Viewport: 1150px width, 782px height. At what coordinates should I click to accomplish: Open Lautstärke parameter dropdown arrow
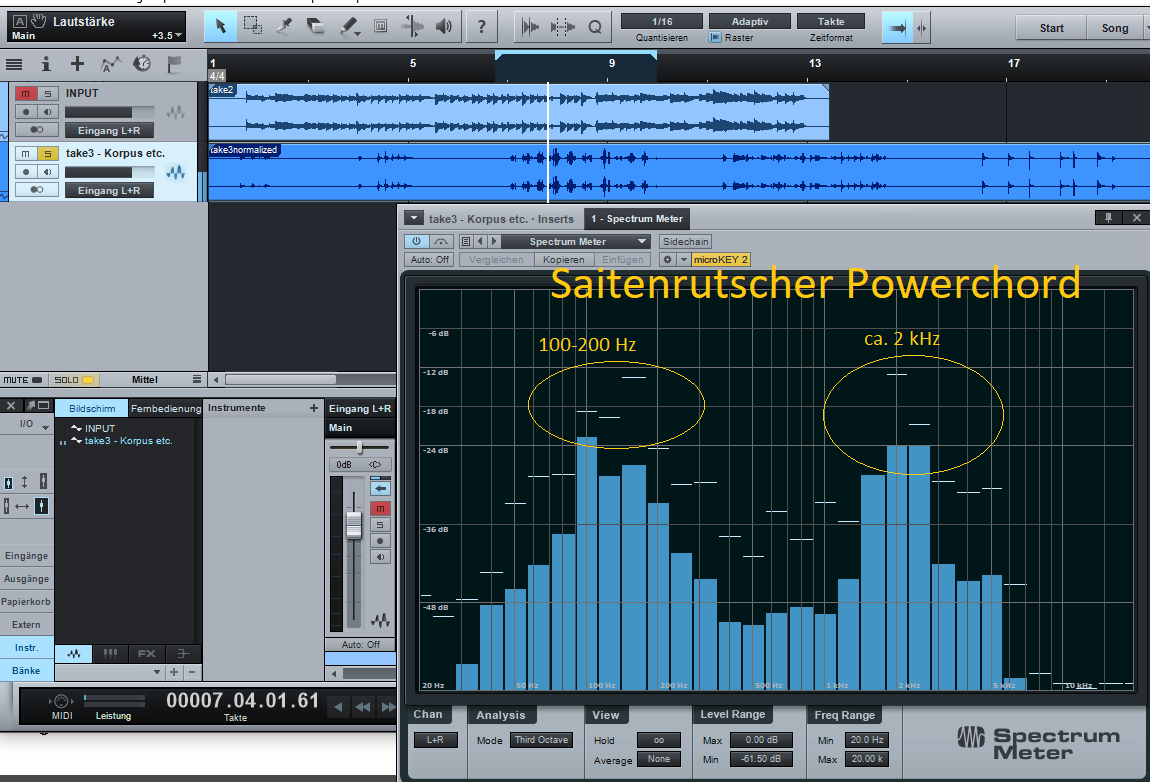click(x=178, y=35)
